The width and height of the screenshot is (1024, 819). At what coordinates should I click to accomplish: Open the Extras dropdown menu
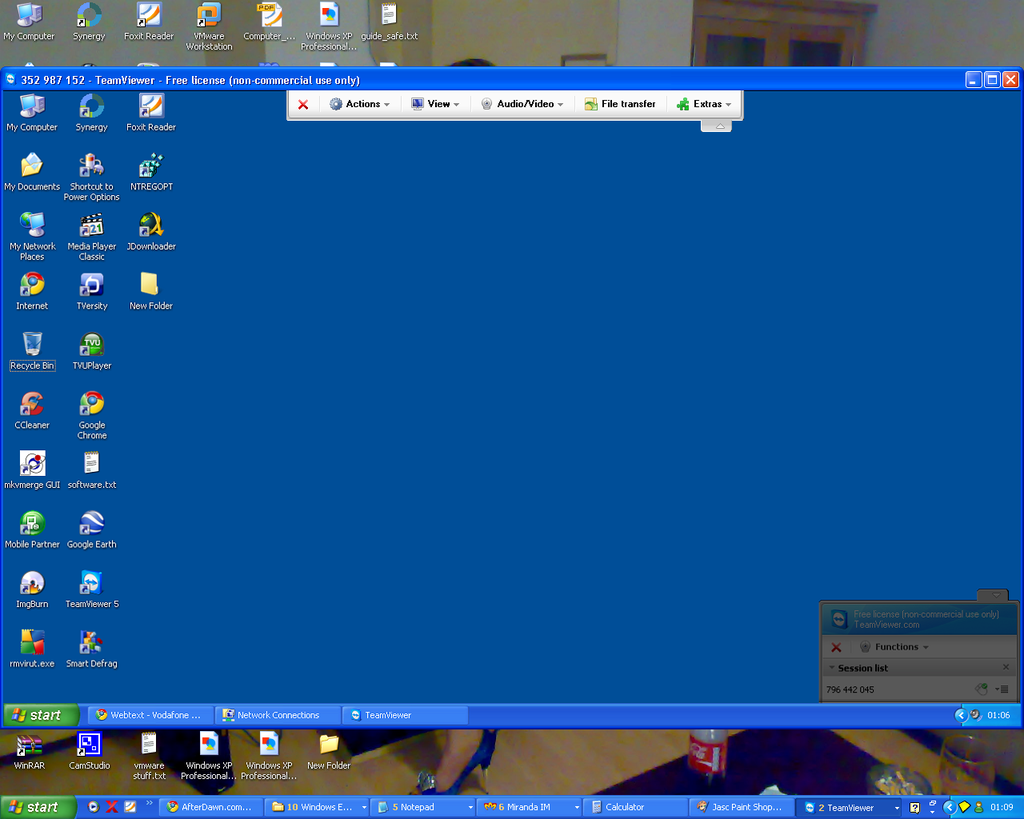[x=704, y=104]
